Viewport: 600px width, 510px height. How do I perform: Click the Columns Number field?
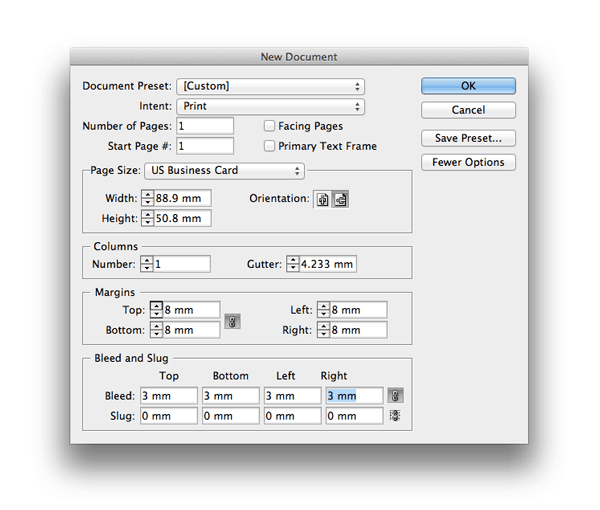(182, 264)
